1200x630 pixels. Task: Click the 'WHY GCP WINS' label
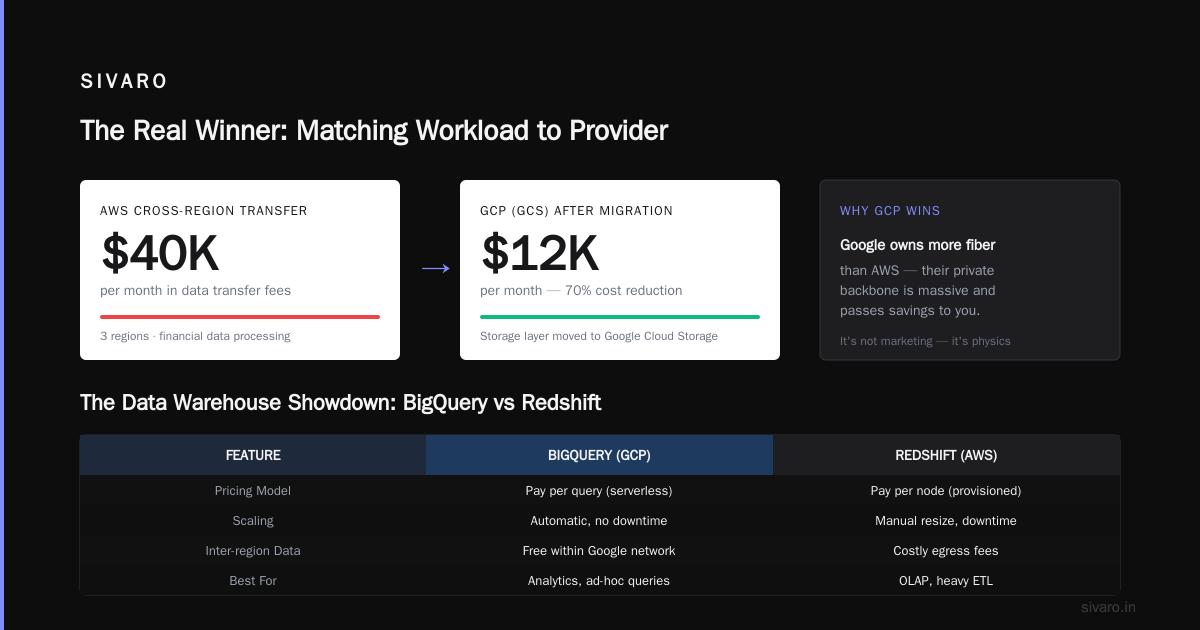[890, 211]
